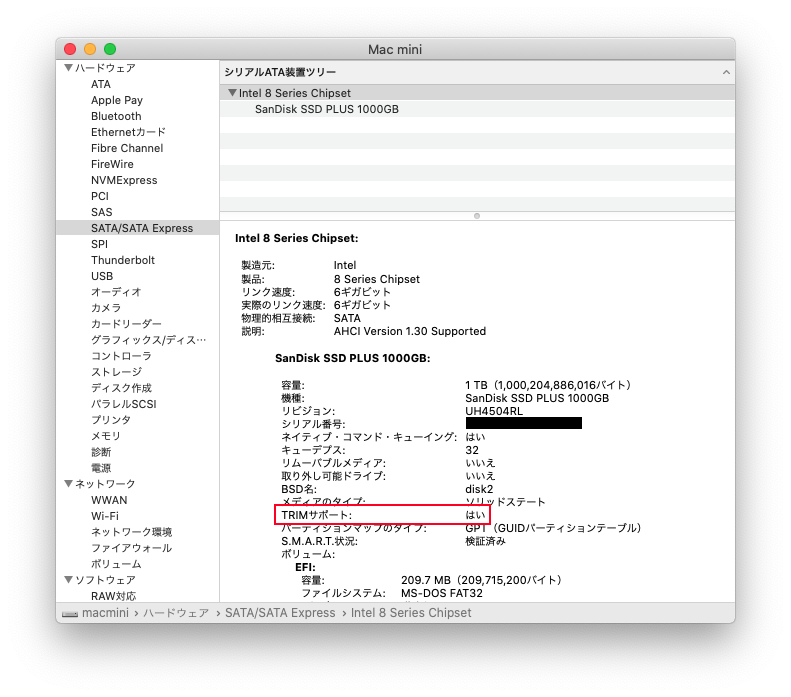Viewport: 791px width, 697px height.
Task: Show FireWire information
Action: (112, 164)
